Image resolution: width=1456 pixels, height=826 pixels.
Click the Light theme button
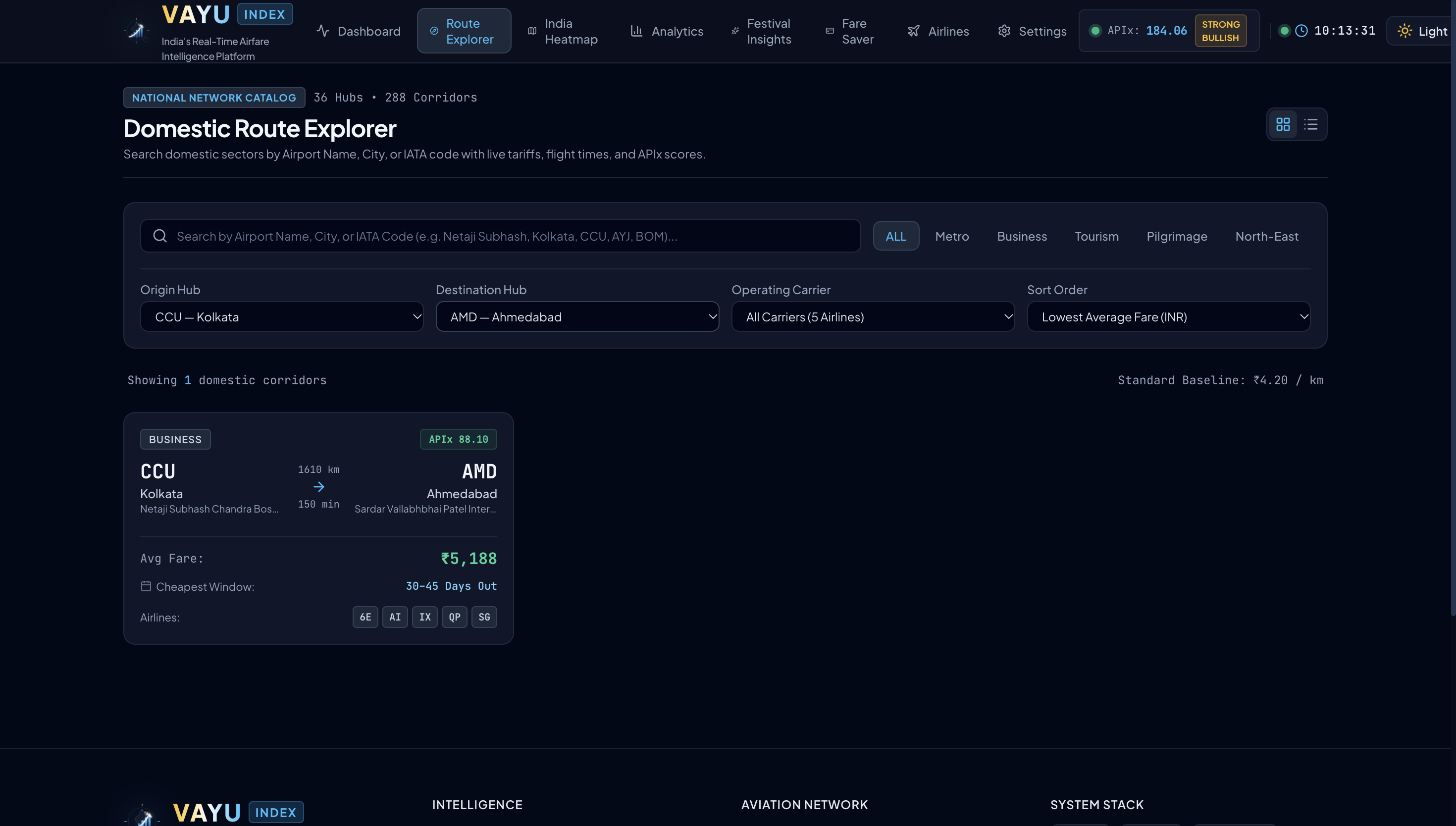tap(1421, 31)
